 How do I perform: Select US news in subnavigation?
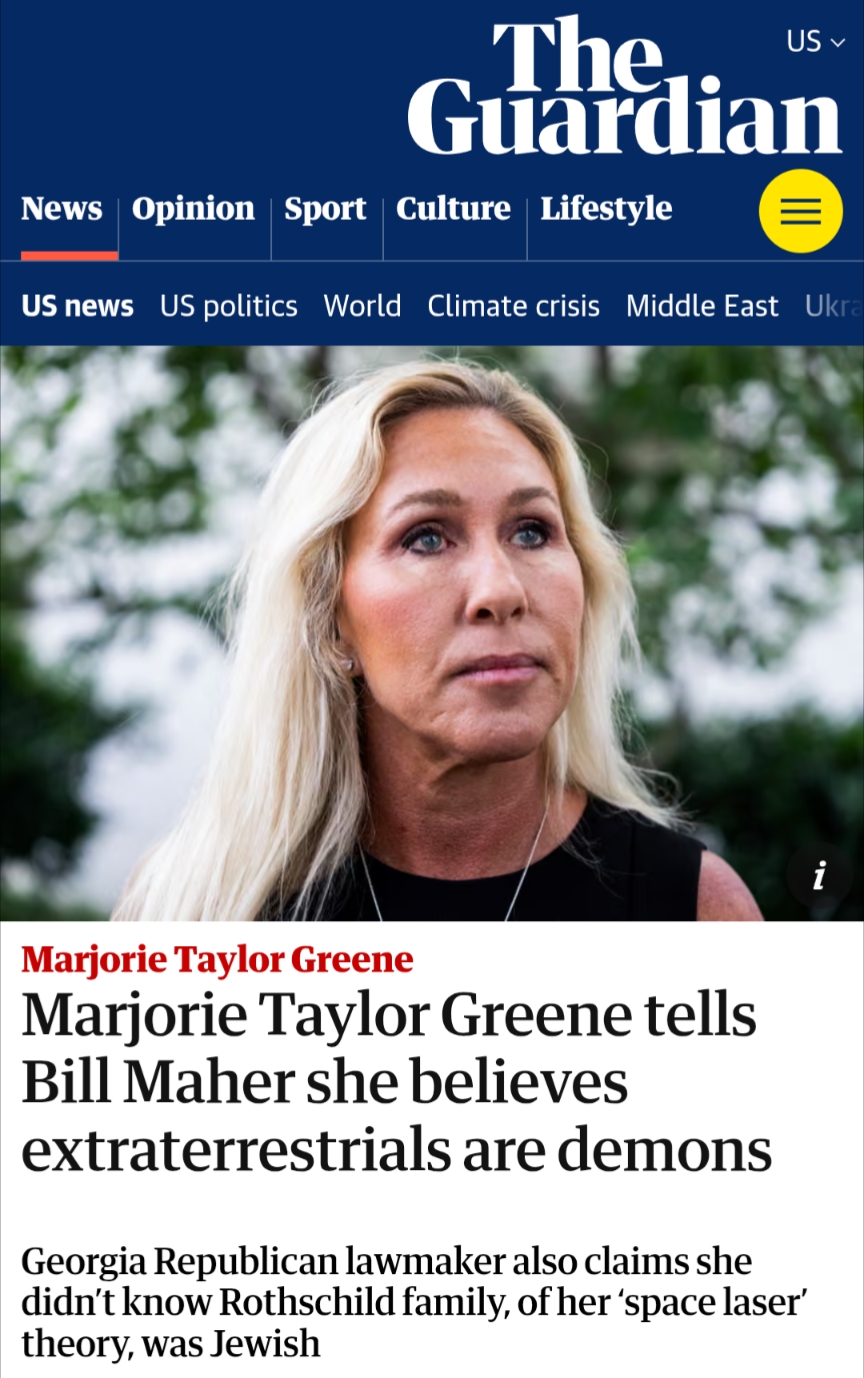(x=77, y=306)
